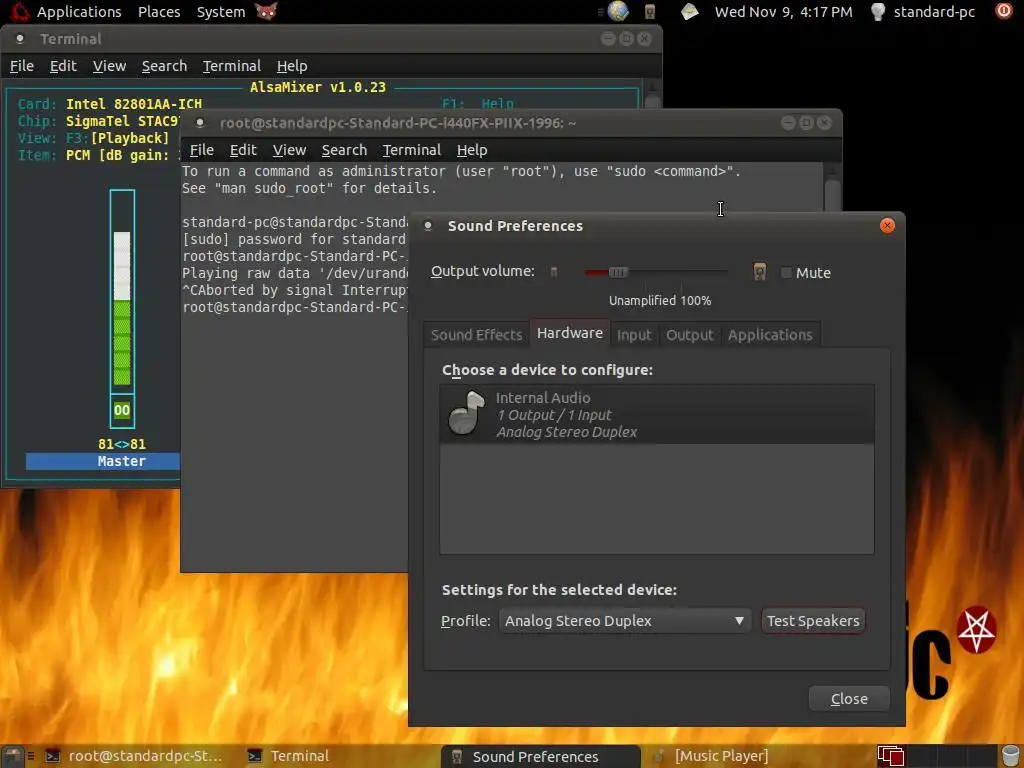Switch to the Applications tab in Sound Preferences

(770, 335)
